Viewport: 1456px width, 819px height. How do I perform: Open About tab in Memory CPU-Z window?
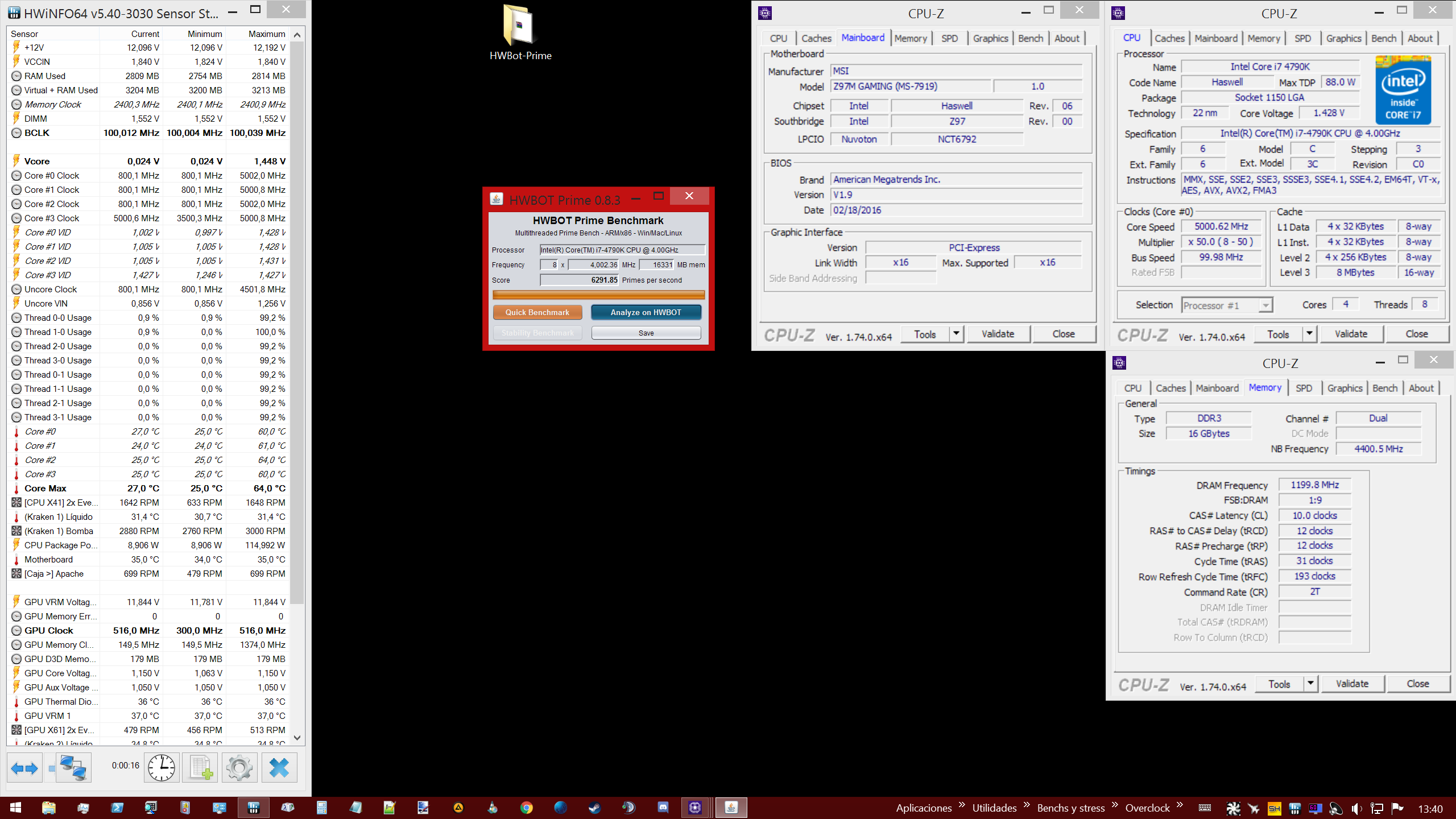coord(1421,388)
